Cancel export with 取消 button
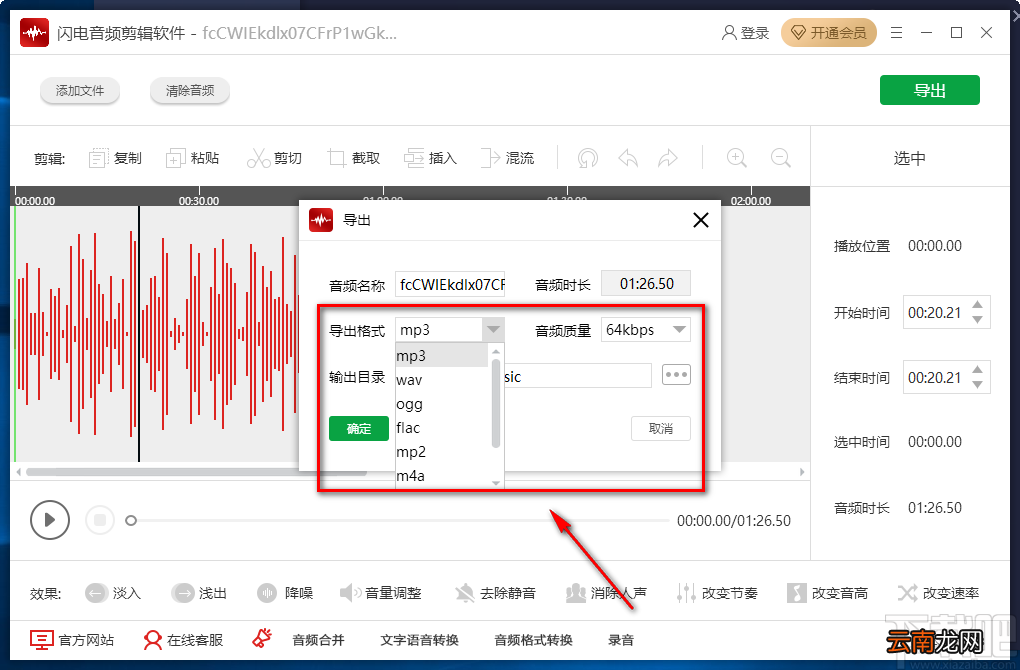 [661, 429]
